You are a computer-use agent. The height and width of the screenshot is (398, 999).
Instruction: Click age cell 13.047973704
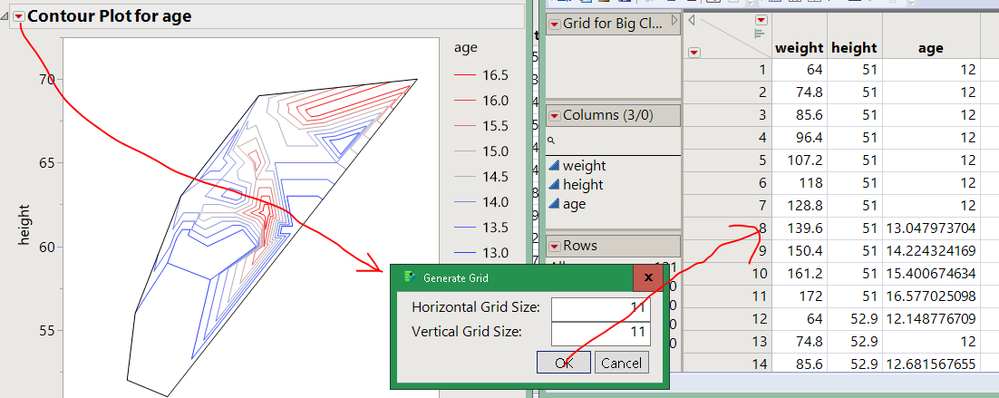[x=931, y=229]
